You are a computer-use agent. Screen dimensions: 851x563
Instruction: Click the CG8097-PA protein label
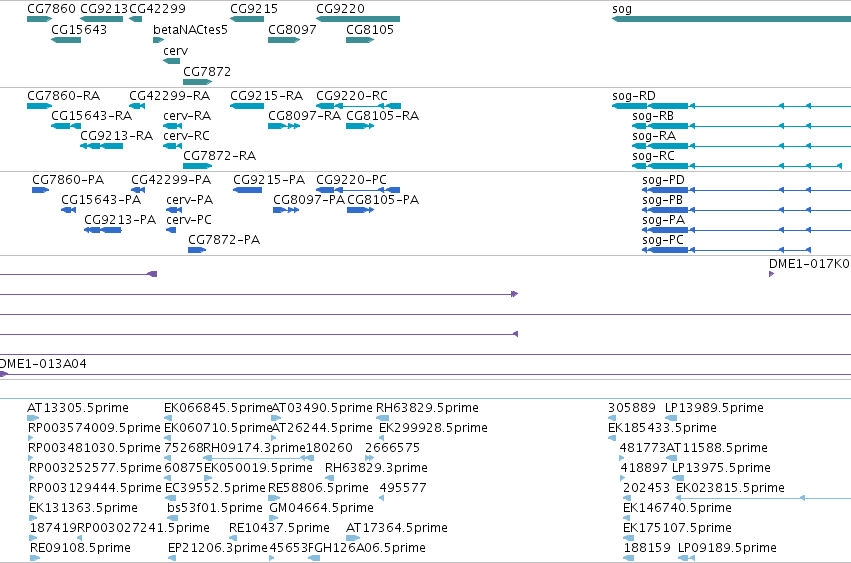coord(309,200)
